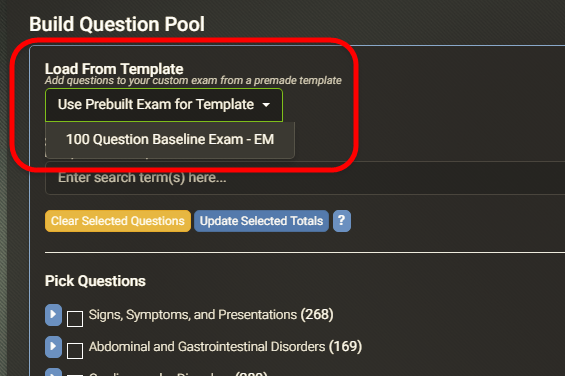
Task: Select 100 Question Baseline Exam - EM option
Action: [170, 140]
